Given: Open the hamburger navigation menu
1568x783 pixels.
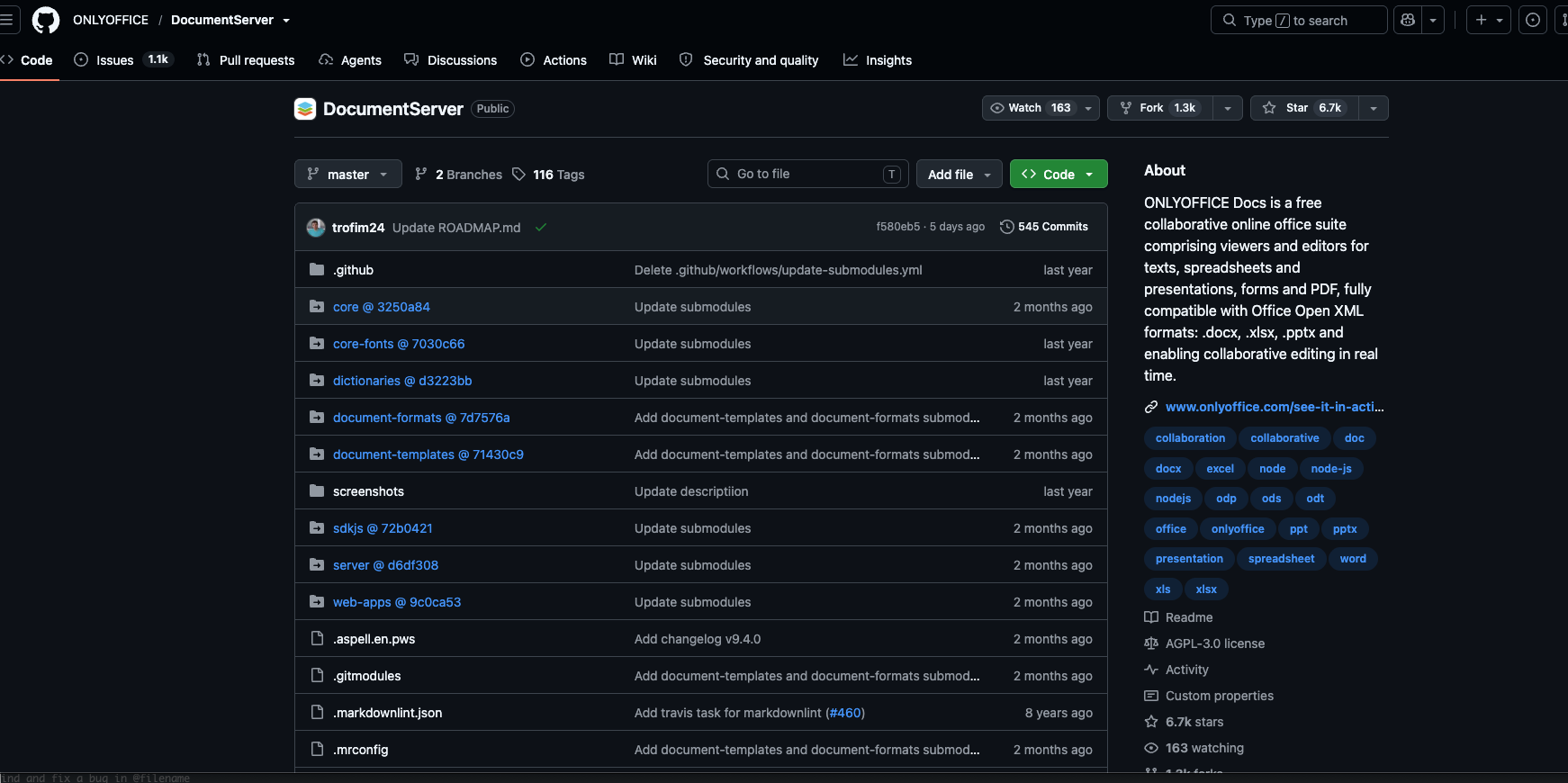Looking at the screenshot, I should pos(7,20).
